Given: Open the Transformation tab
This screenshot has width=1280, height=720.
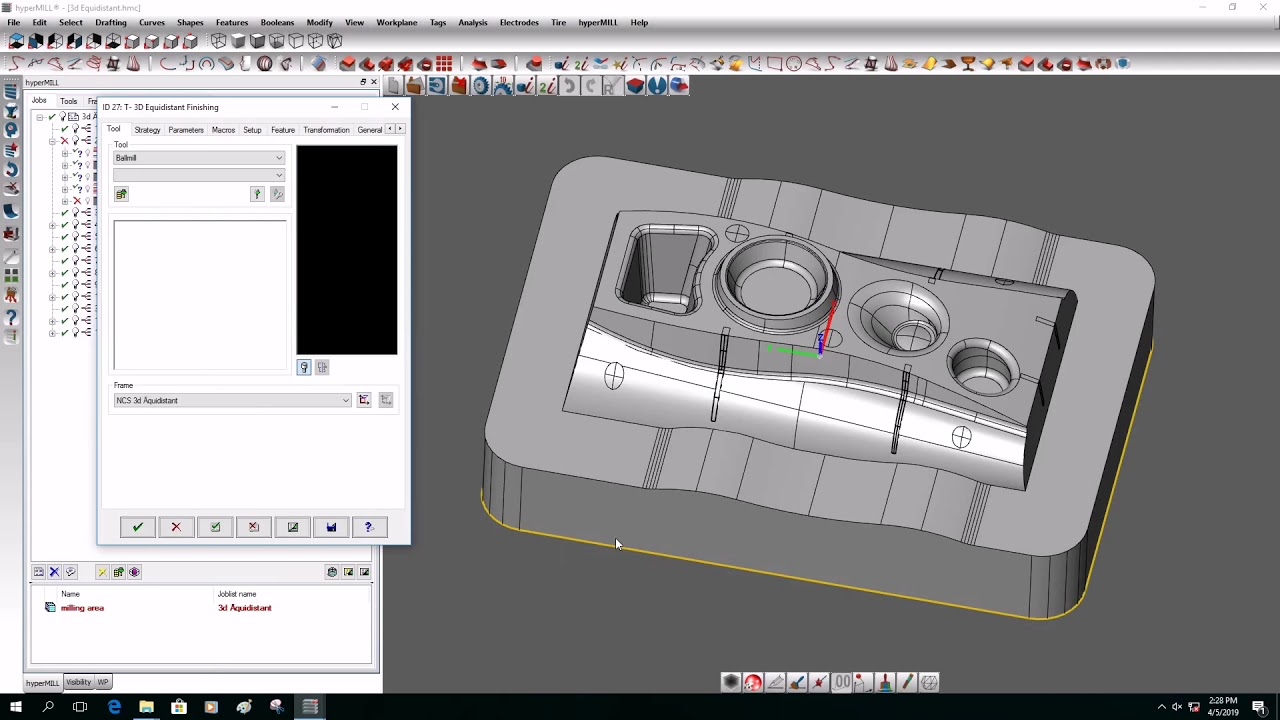Looking at the screenshot, I should [x=326, y=130].
